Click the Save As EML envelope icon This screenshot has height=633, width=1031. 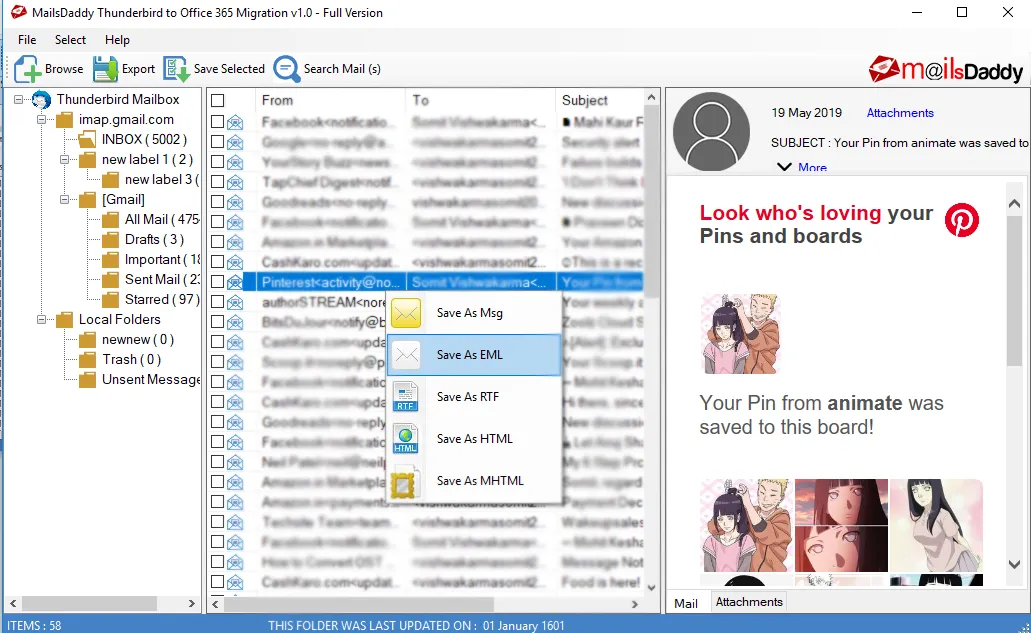pyautogui.click(x=406, y=355)
